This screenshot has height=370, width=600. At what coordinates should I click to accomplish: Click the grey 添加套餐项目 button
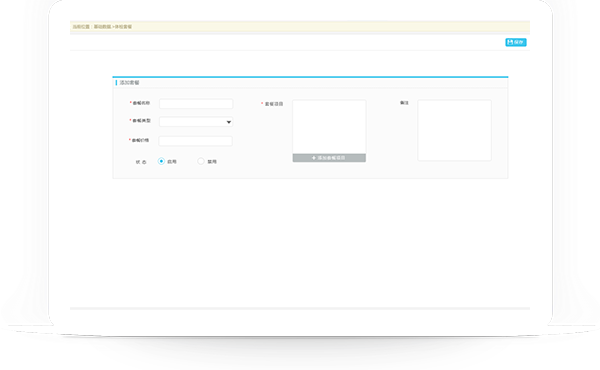click(x=329, y=158)
